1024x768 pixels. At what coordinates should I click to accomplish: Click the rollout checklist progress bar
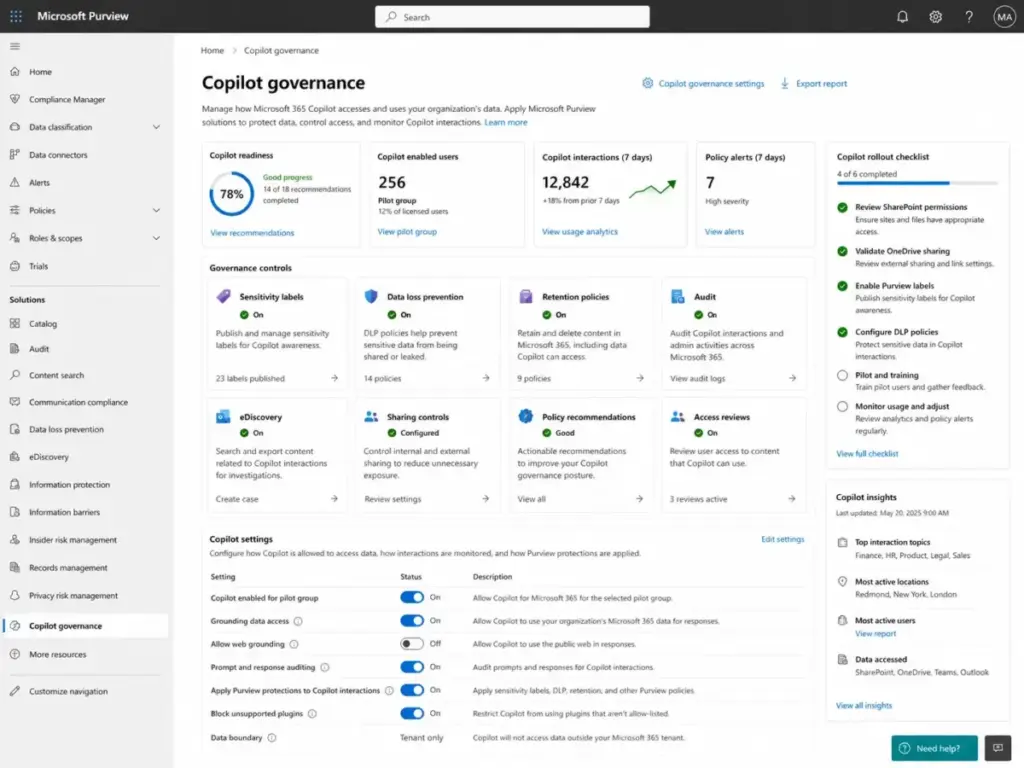point(917,184)
